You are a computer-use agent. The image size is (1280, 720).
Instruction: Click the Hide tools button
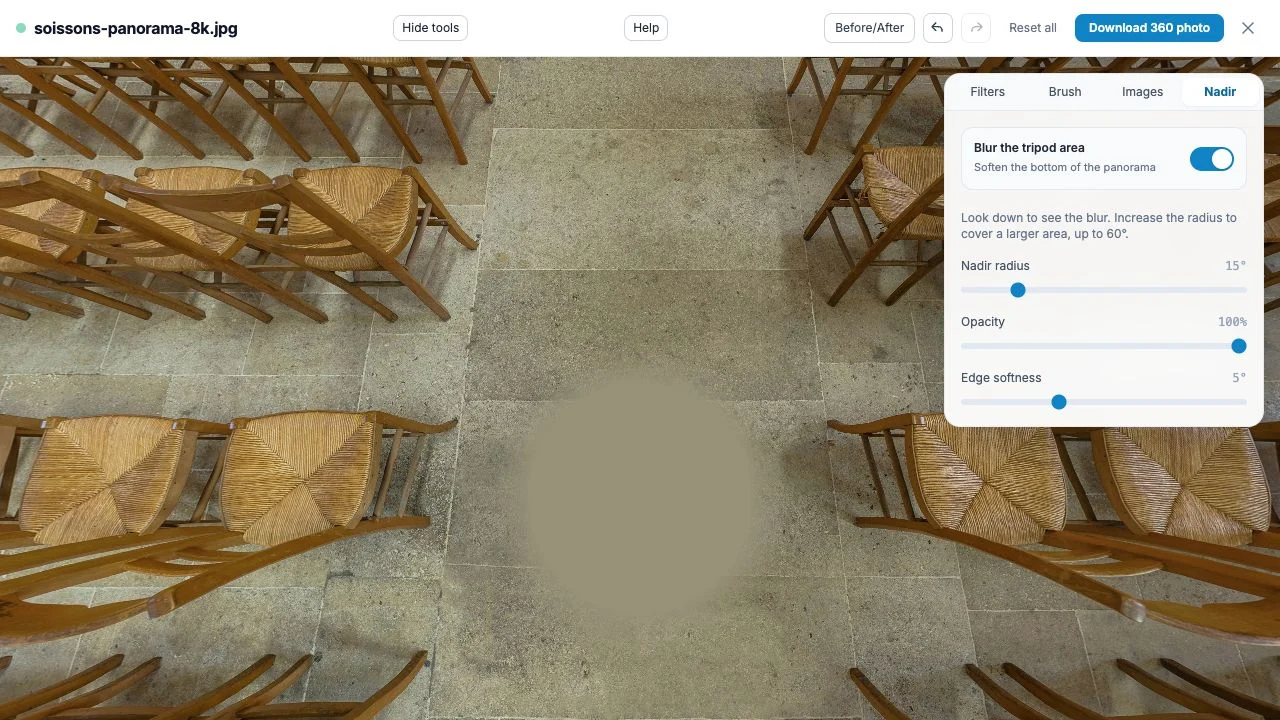pos(430,28)
